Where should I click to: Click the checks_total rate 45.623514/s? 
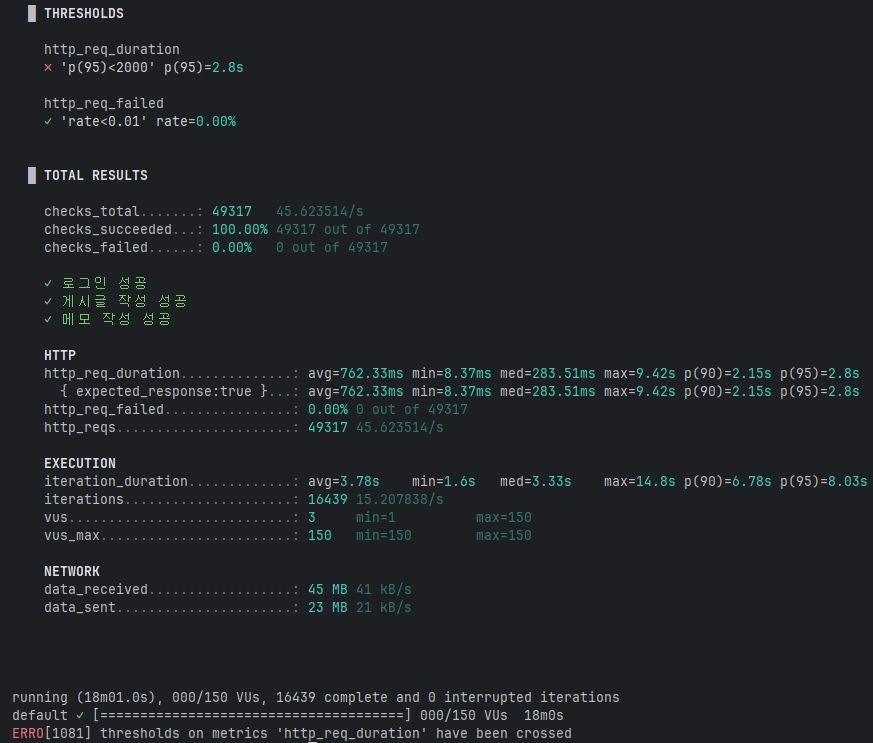(x=320, y=211)
